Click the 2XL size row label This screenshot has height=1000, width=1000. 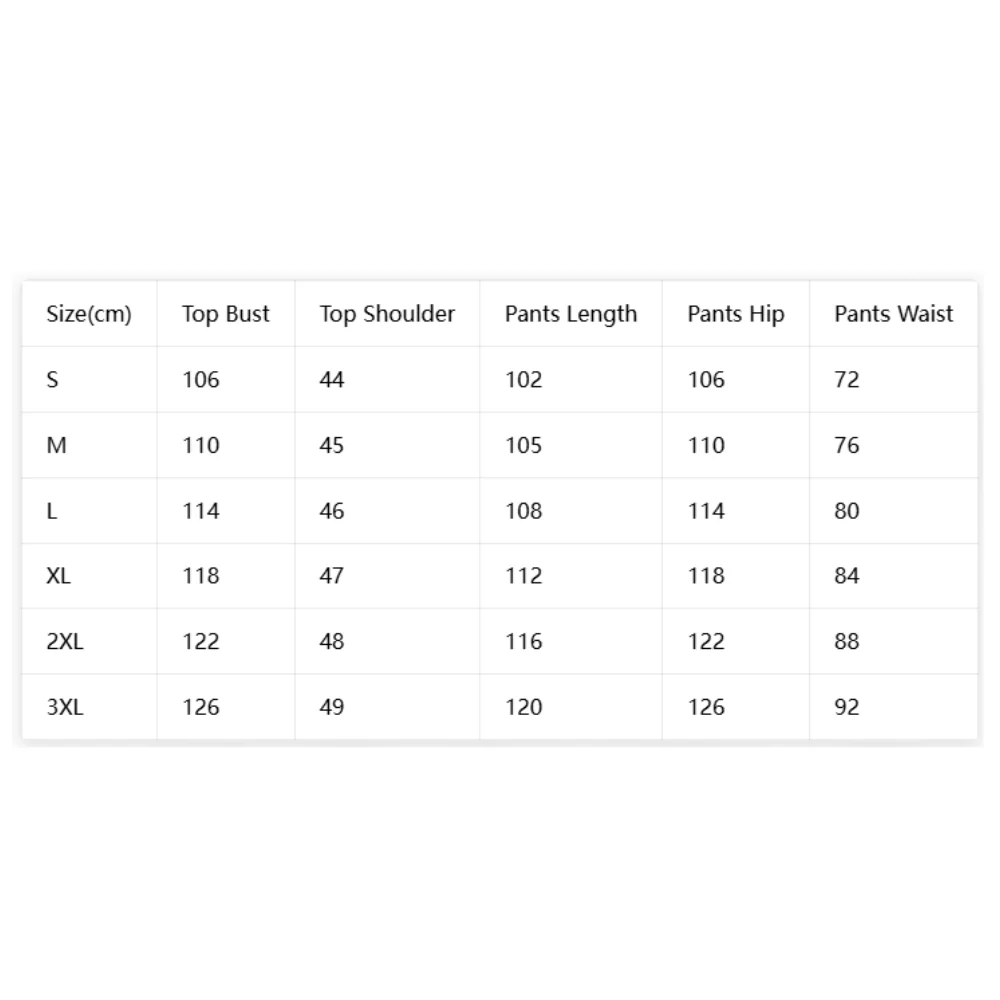coord(64,641)
